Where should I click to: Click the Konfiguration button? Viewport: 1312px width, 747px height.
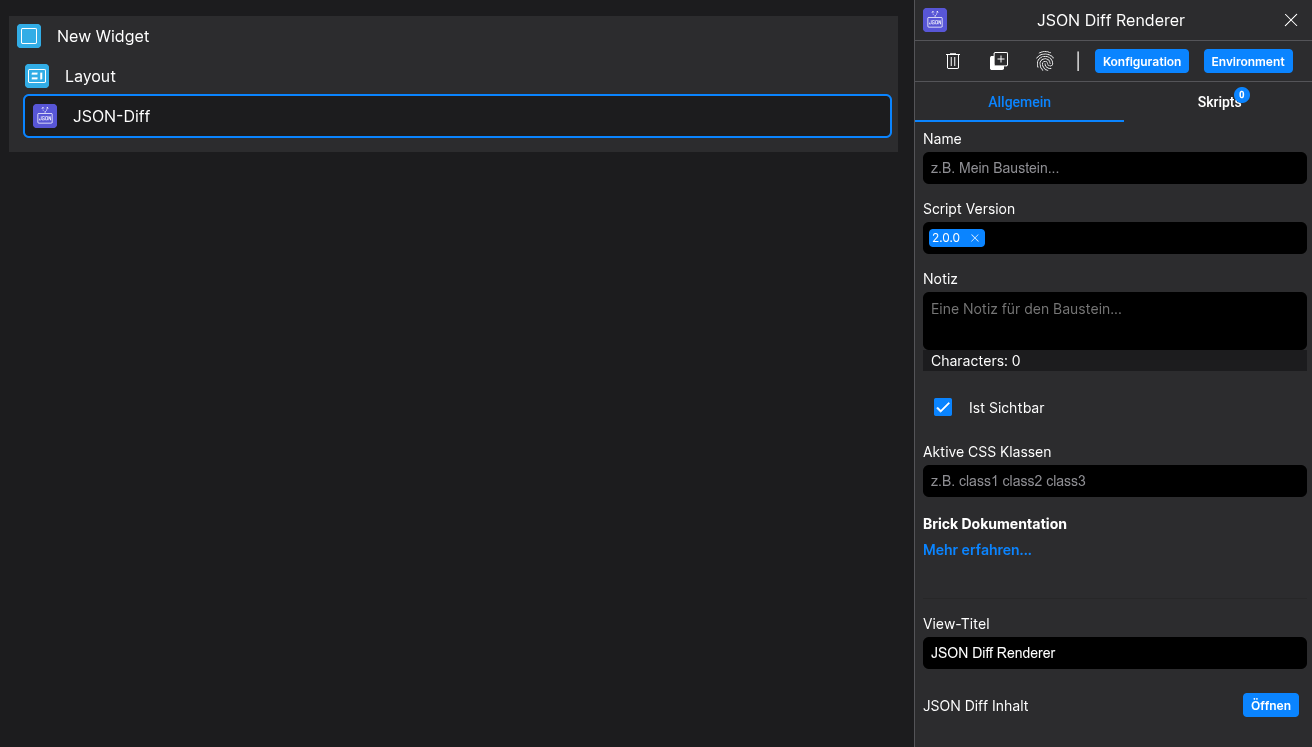[1142, 61]
